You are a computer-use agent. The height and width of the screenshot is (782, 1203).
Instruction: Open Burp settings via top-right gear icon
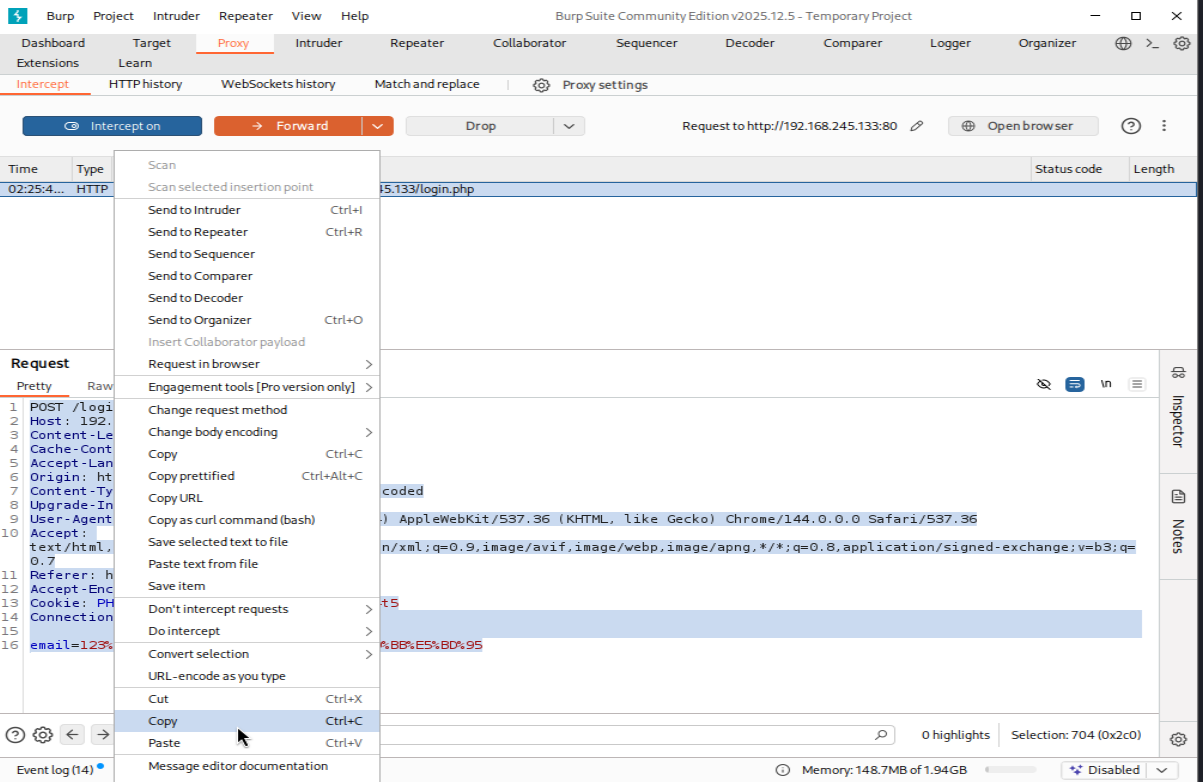[1181, 43]
